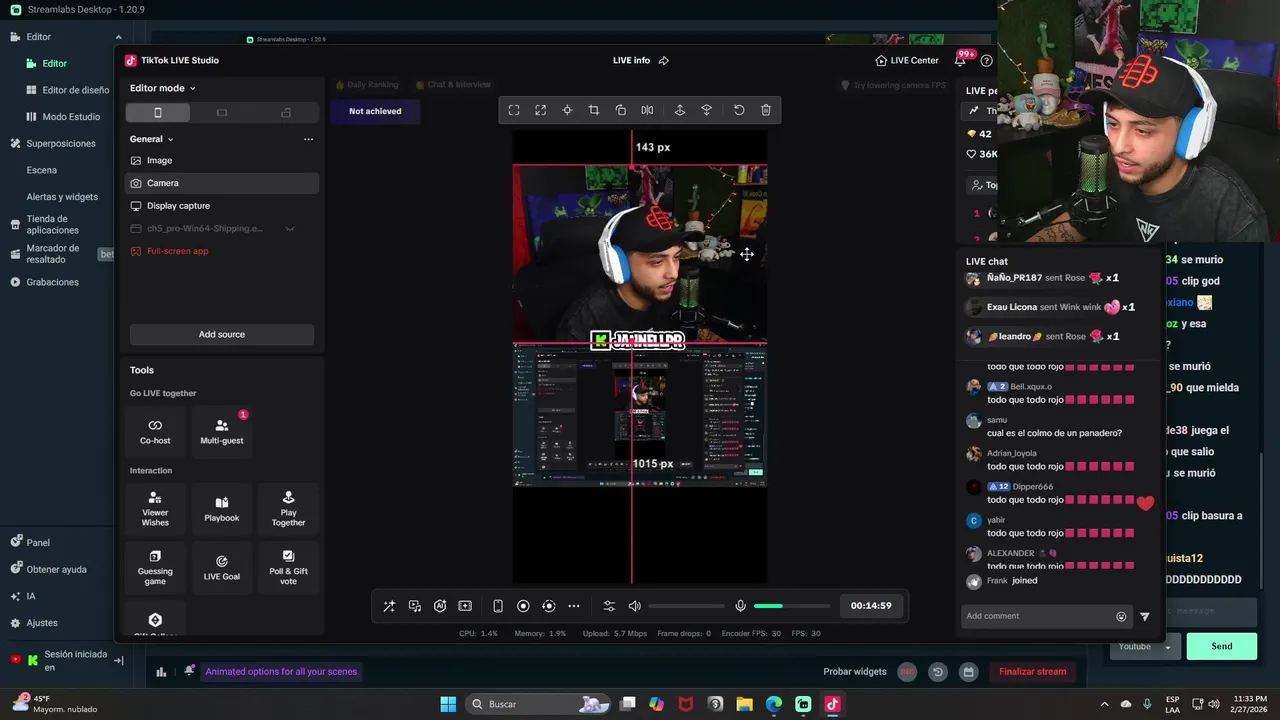Screen dimensions: 1280x720
Task: Mute the speaker output icon
Action: coord(634,606)
